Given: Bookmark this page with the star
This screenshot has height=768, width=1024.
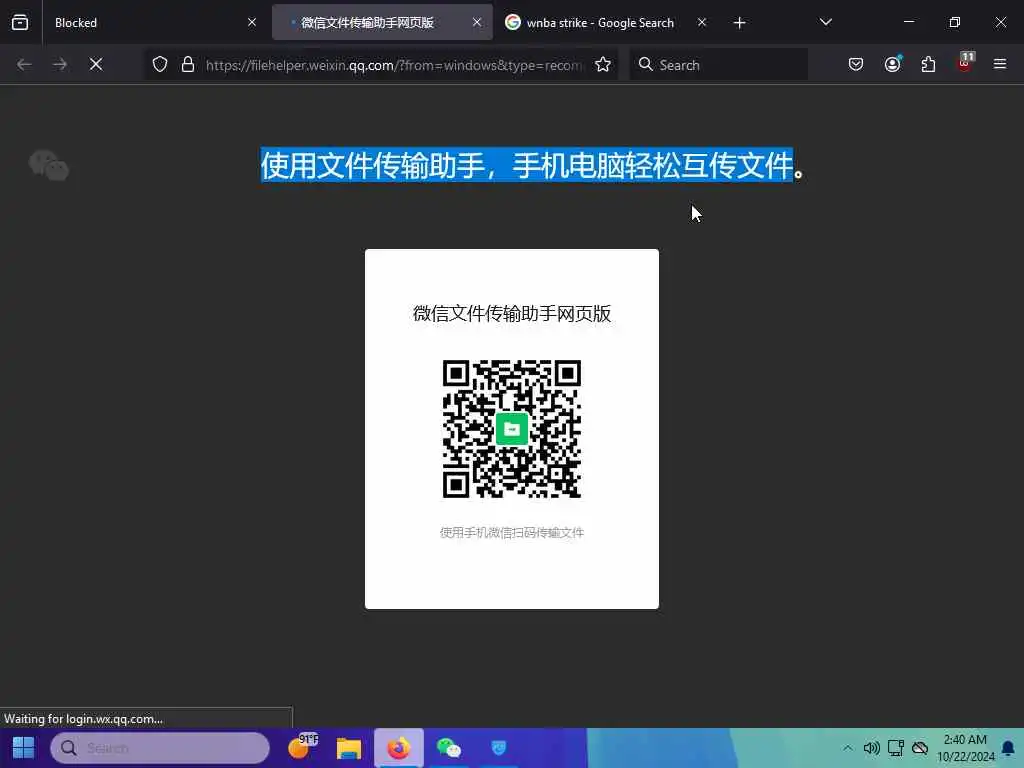Looking at the screenshot, I should [x=603, y=65].
